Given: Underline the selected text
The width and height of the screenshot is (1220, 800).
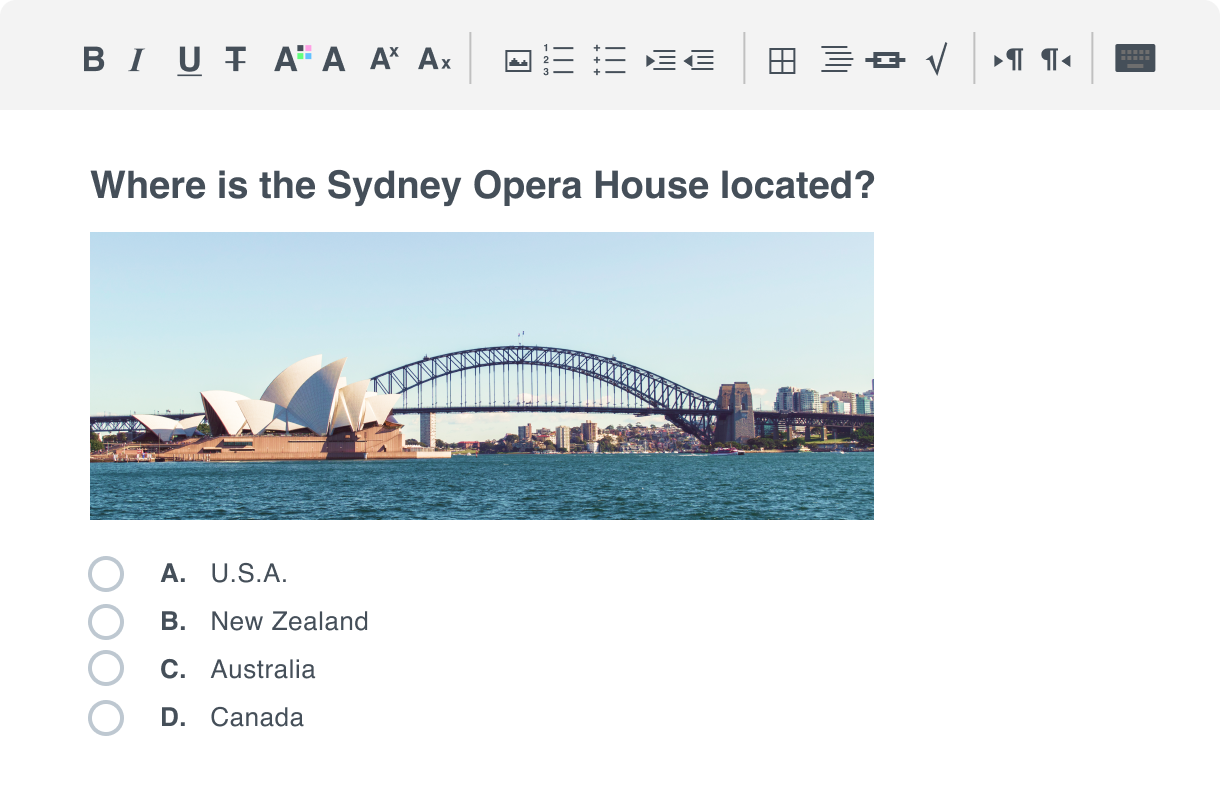Looking at the screenshot, I should click(189, 60).
